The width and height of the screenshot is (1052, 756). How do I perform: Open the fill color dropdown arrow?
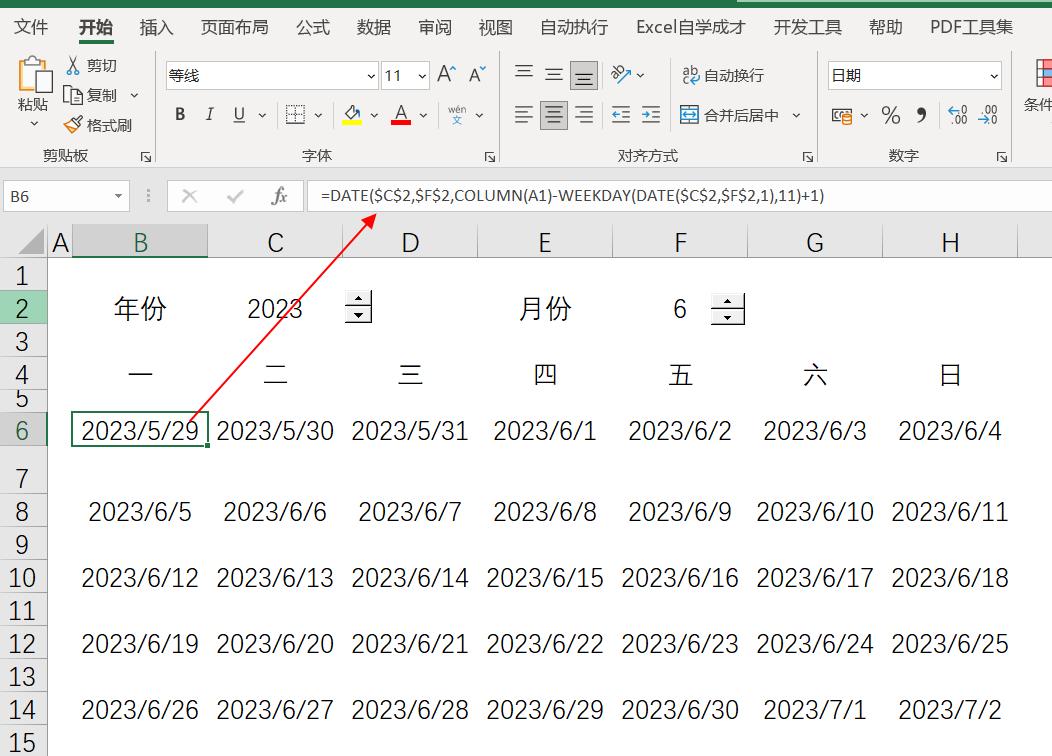point(374,114)
